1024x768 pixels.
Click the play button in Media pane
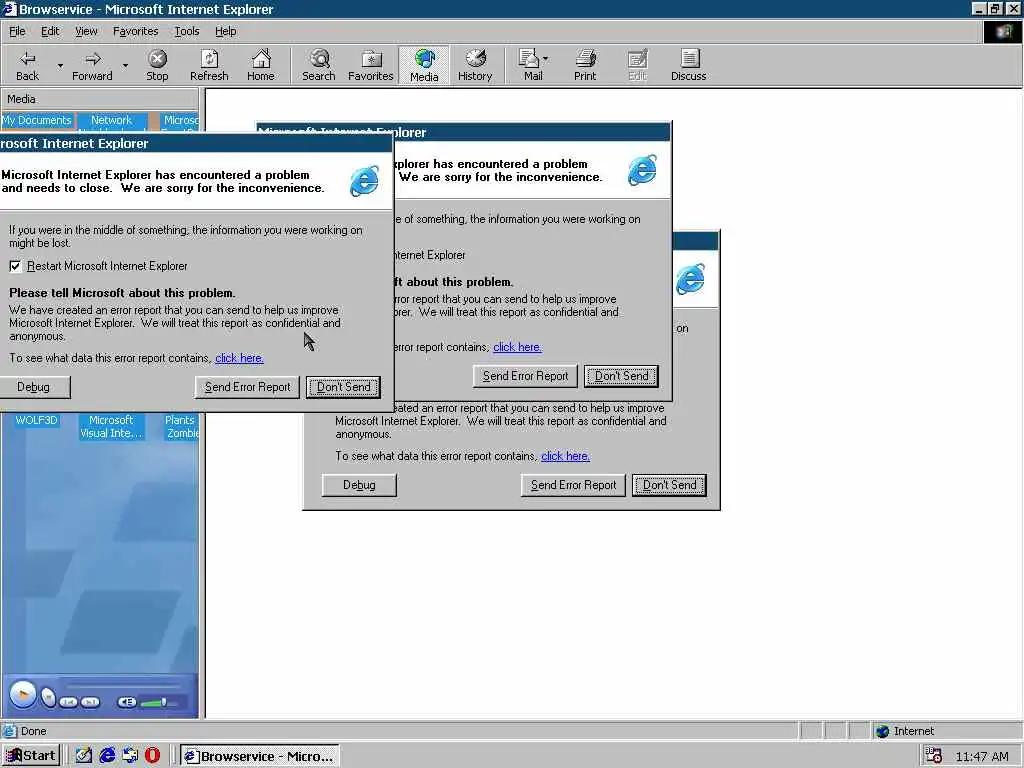23,694
